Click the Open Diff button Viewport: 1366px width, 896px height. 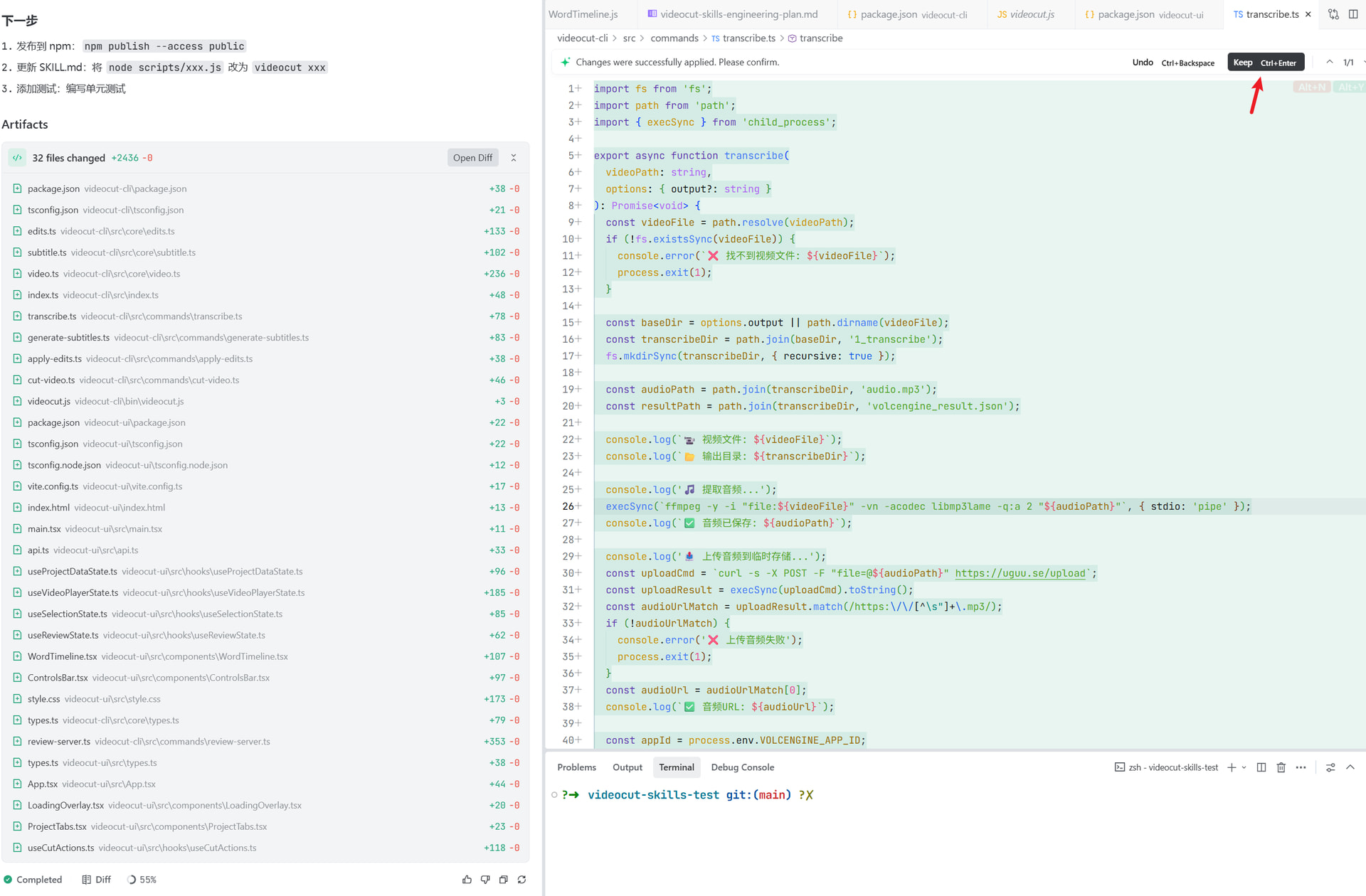(x=472, y=158)
